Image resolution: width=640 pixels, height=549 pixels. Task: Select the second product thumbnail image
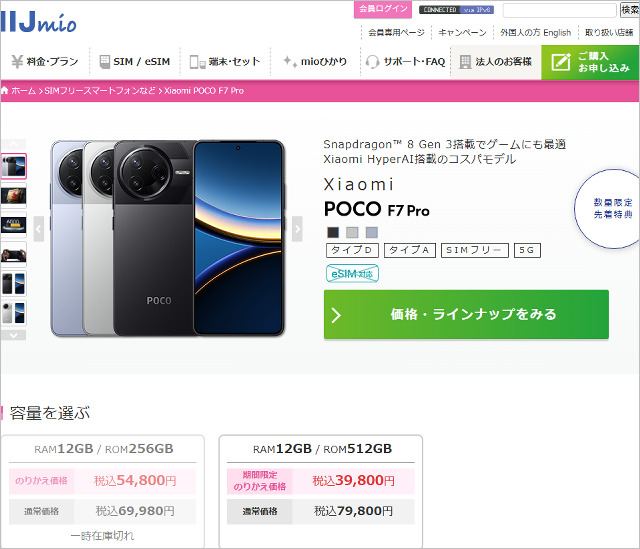[x=14, y=194]
